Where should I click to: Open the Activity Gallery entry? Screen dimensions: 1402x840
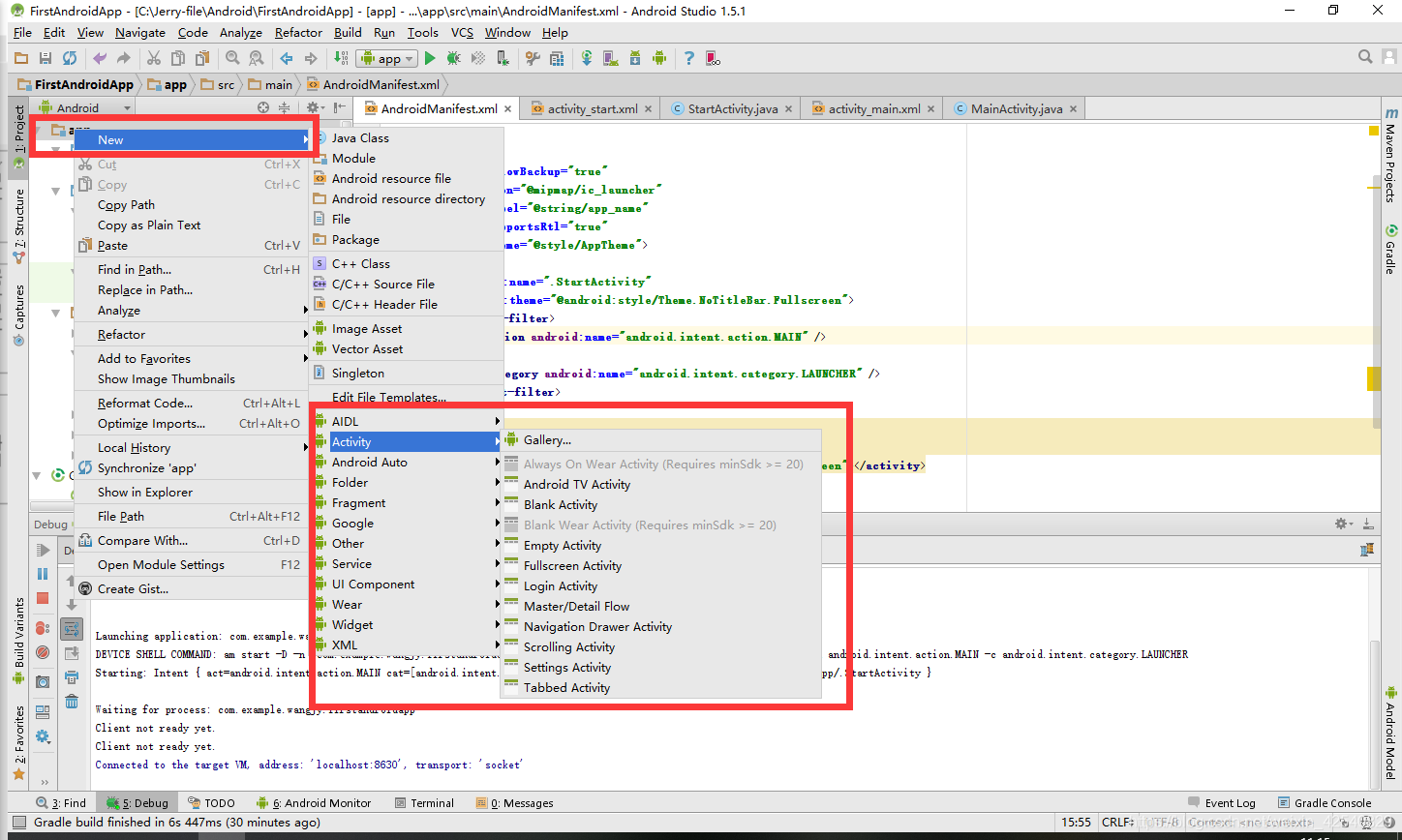point(660,439)
